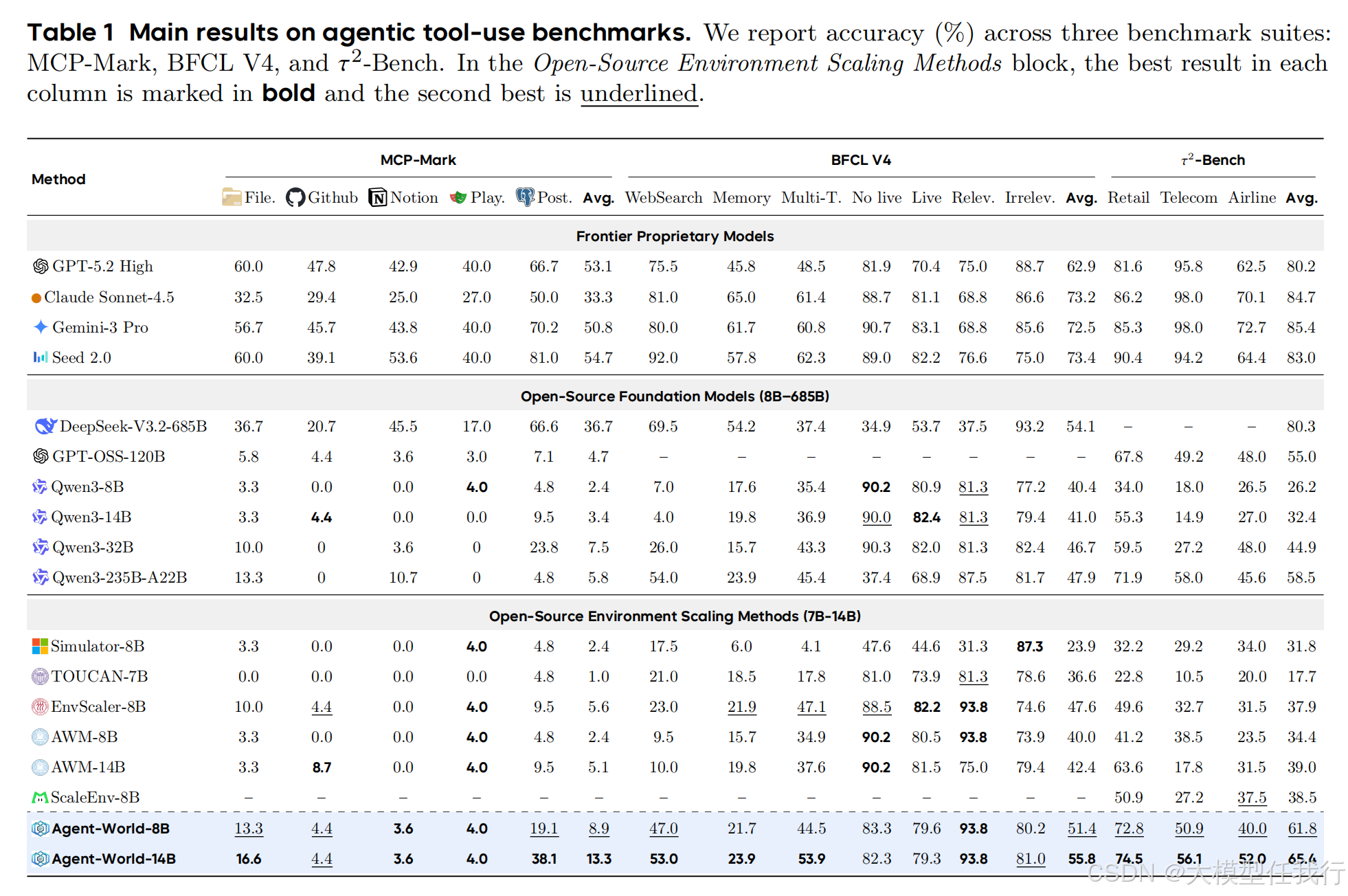
Task: Click Qwen3-32B's Post. score 23.8
Action: pyautogui.click(x=543, y=548)
